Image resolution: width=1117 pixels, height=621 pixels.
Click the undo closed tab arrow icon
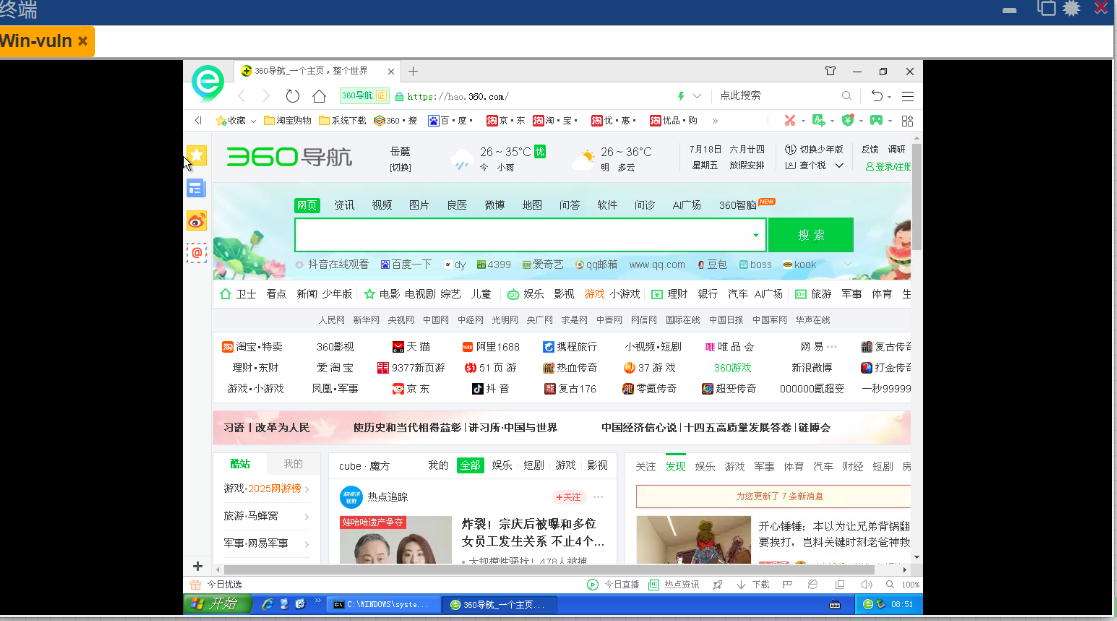[878, 96]
